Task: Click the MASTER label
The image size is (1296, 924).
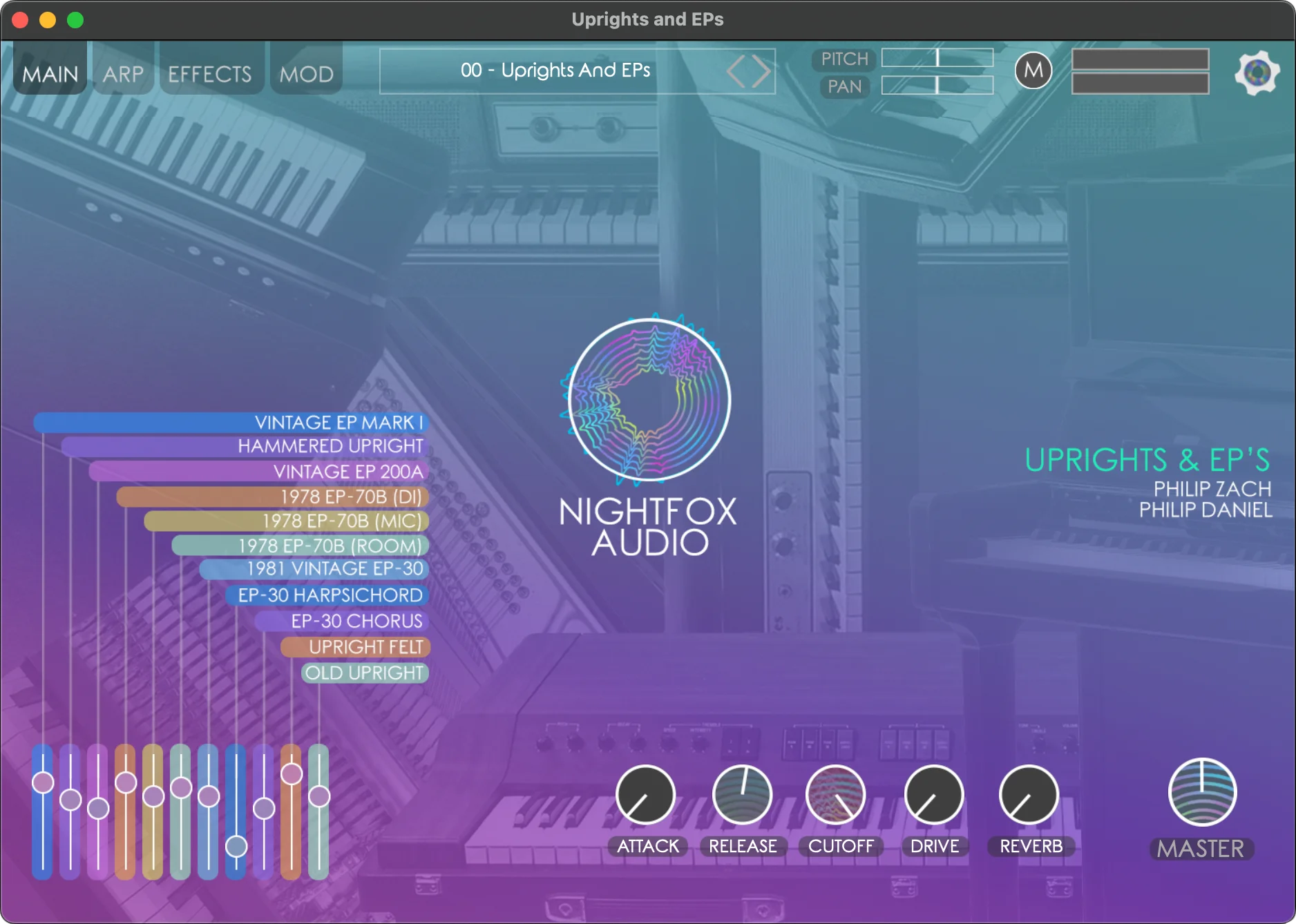Action: pyautogui.click(x=1201, y=849)
